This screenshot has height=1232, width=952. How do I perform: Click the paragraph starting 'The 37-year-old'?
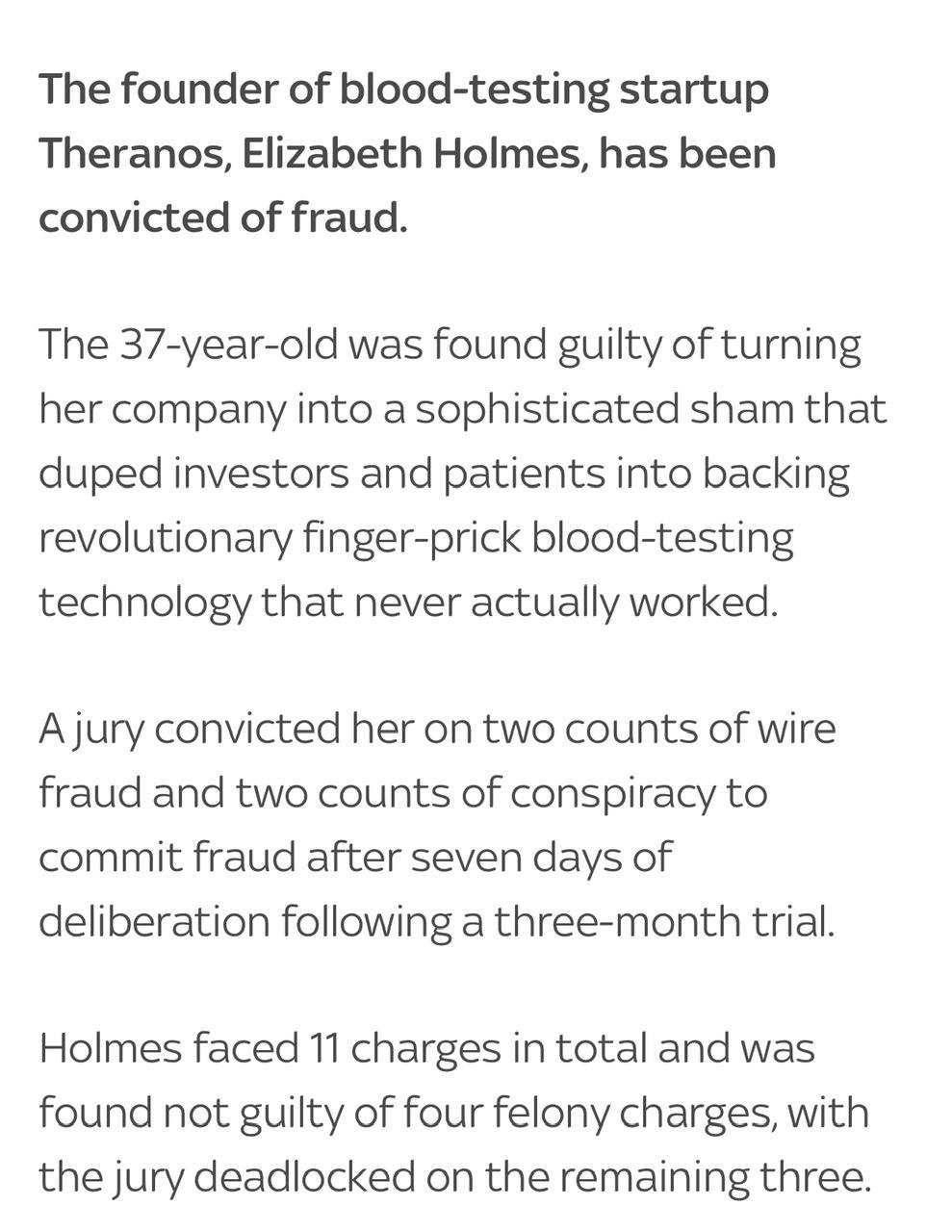coord(463,473)
